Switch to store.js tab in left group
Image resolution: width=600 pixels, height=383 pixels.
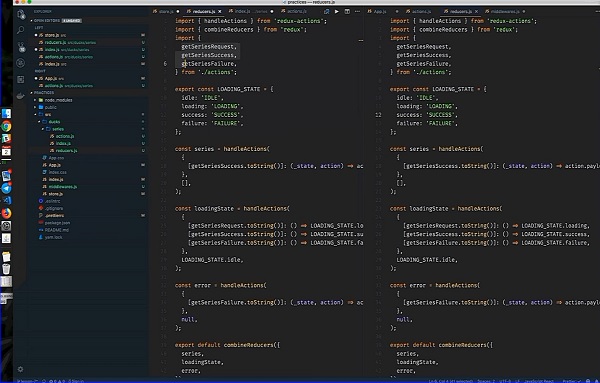coord(166,11)
